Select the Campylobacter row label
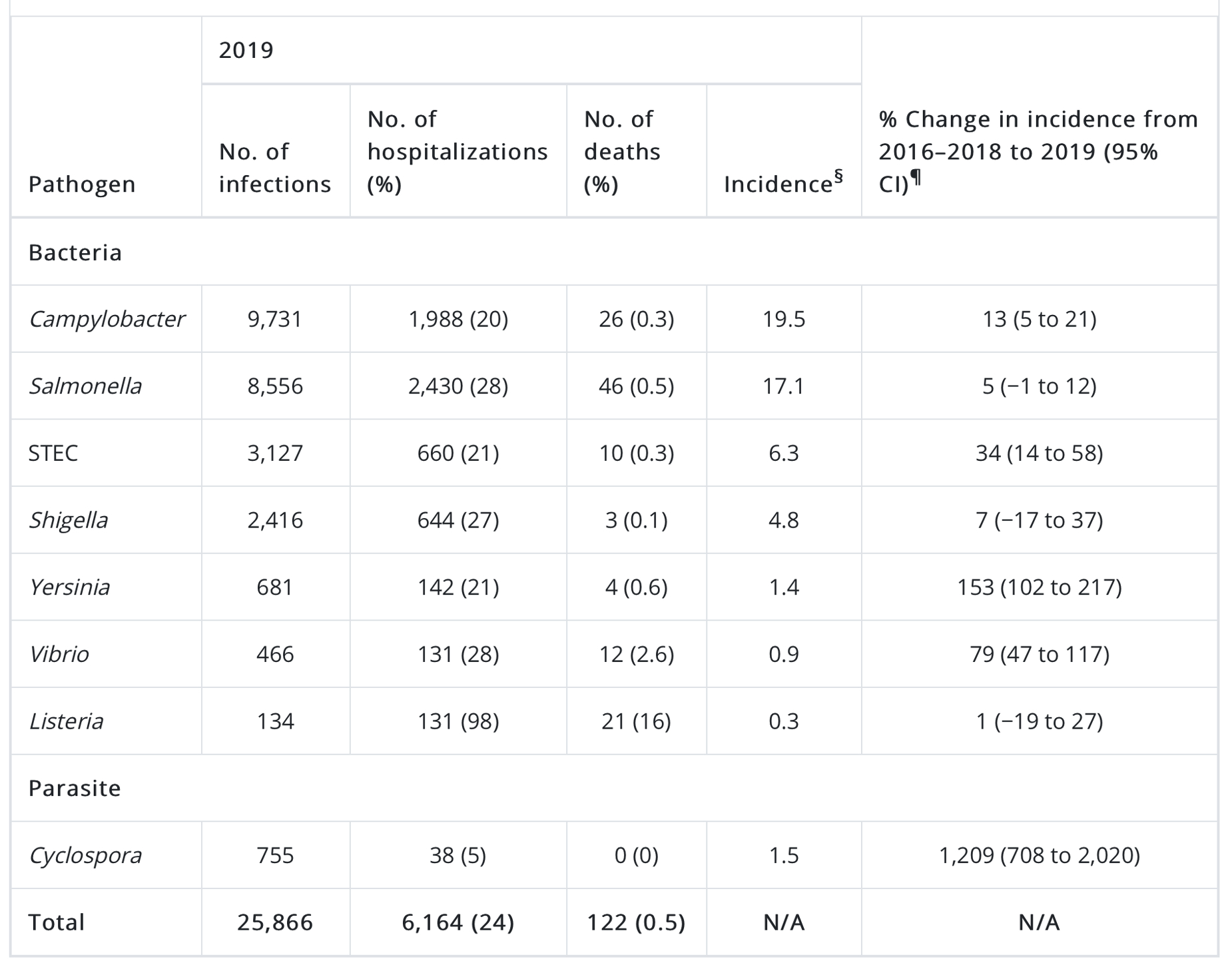Image resolution: width=1232 pixels, height=975 pixels. pyautogui.click(x=107, y=320)
